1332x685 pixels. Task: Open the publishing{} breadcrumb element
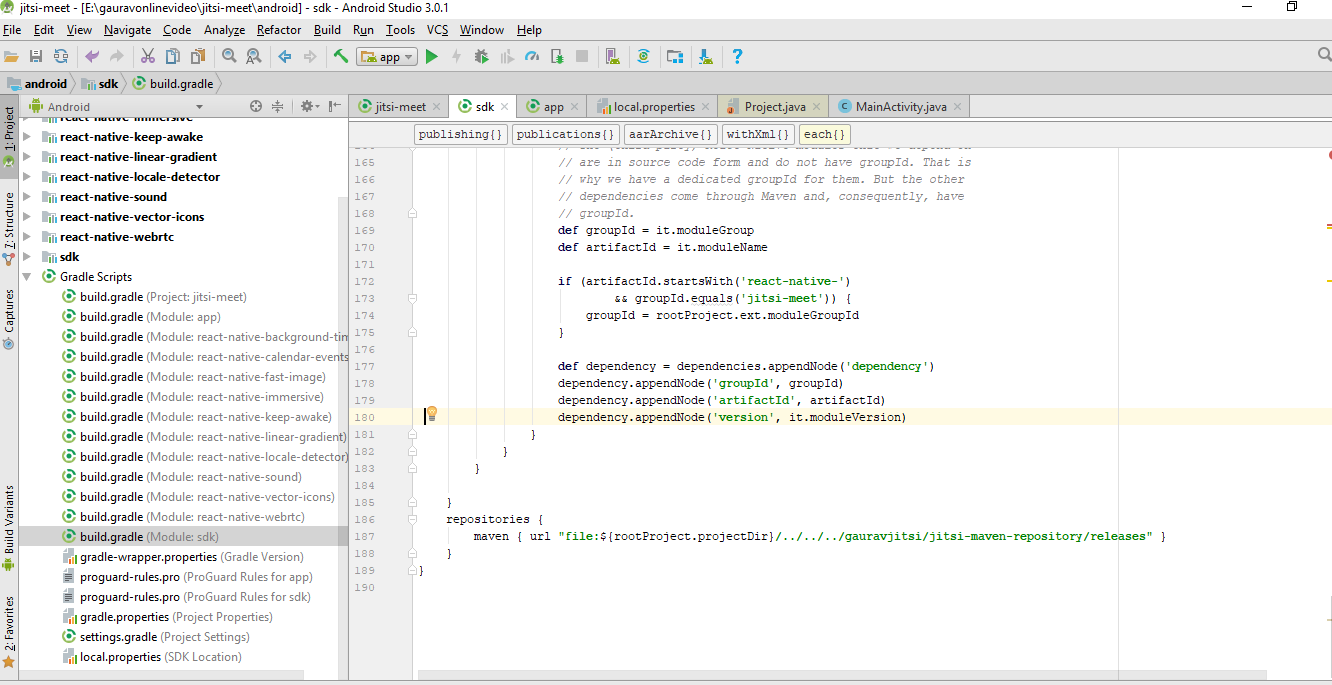tap(460, 133)
